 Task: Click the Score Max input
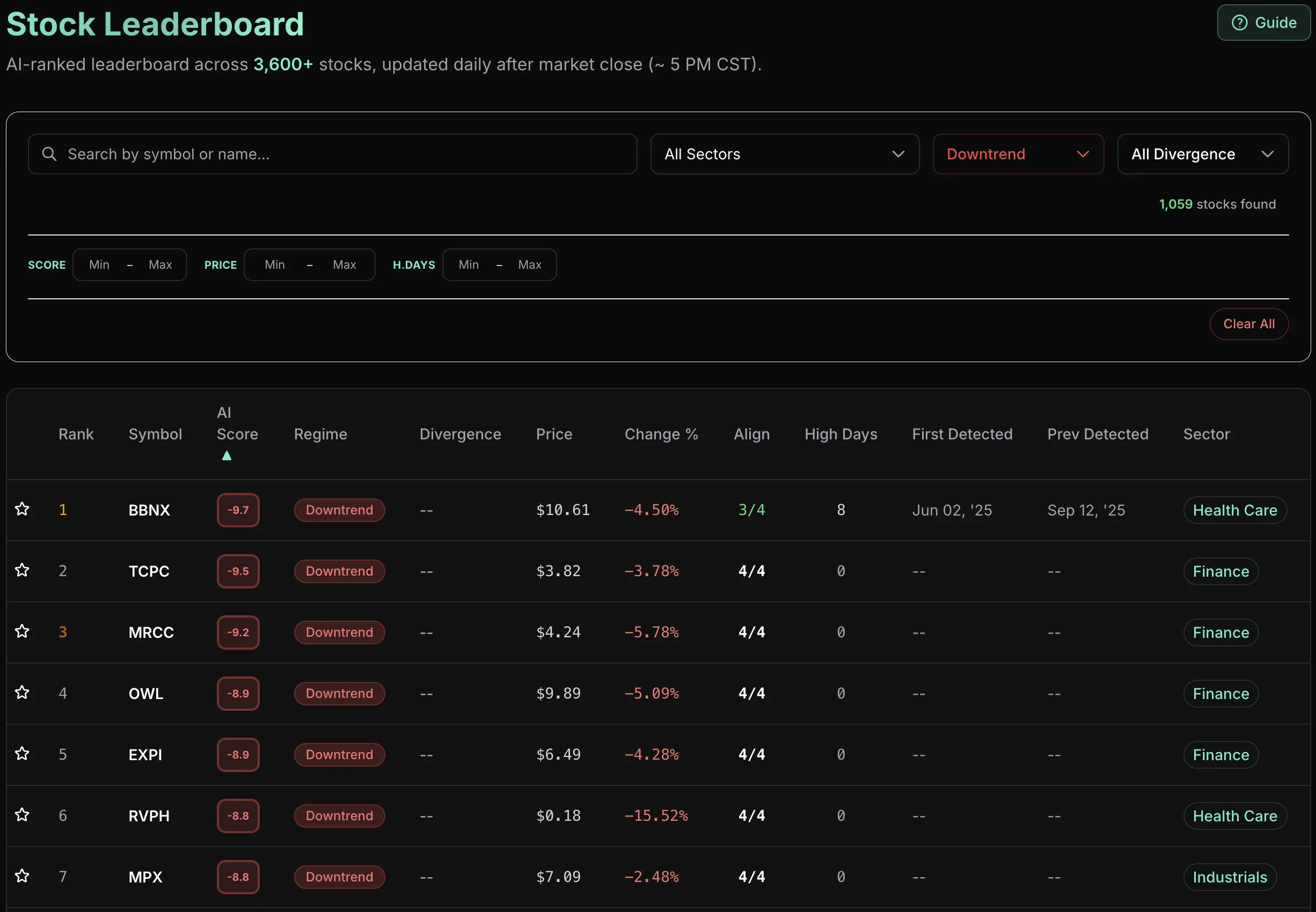160,264
